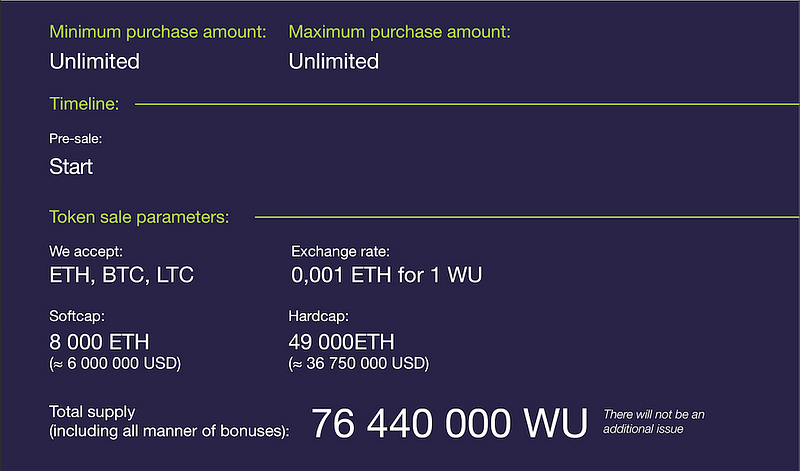Select the 8 000 ETH softcap value

[x=99, y=342]
